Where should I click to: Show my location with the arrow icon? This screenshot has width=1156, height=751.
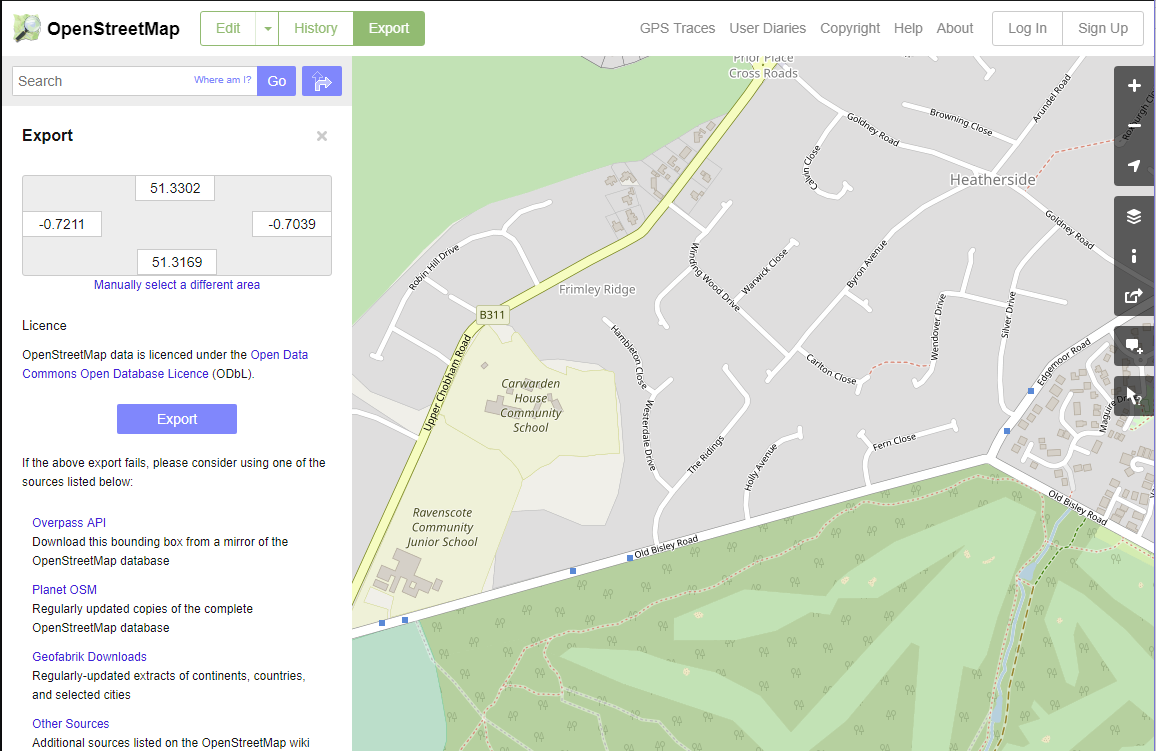[1134, 166]
